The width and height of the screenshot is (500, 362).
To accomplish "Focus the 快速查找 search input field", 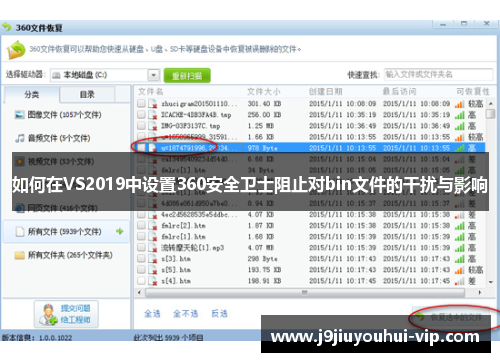I will pyautogui.click(x=438, y=74).
